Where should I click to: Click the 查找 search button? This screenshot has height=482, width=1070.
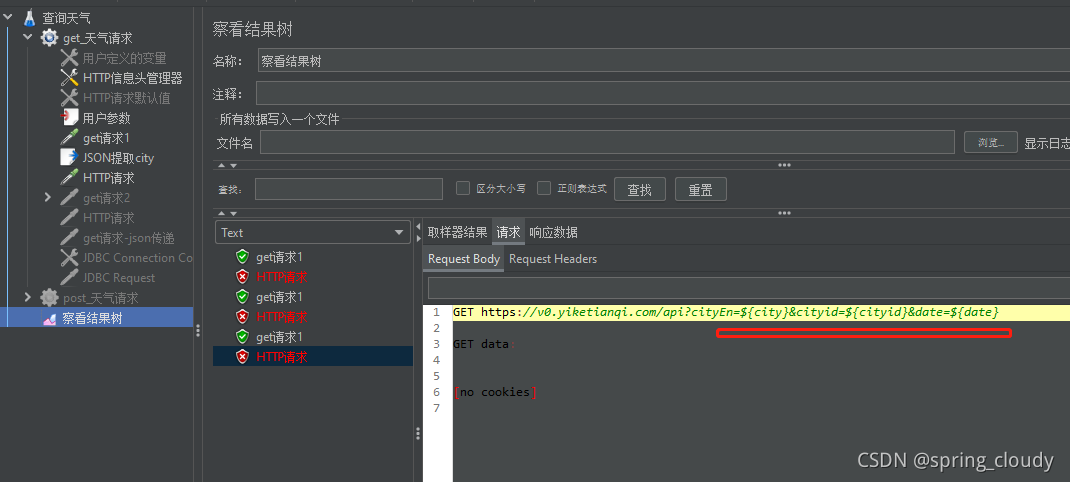pyautogui.click(x=640, y=189)
